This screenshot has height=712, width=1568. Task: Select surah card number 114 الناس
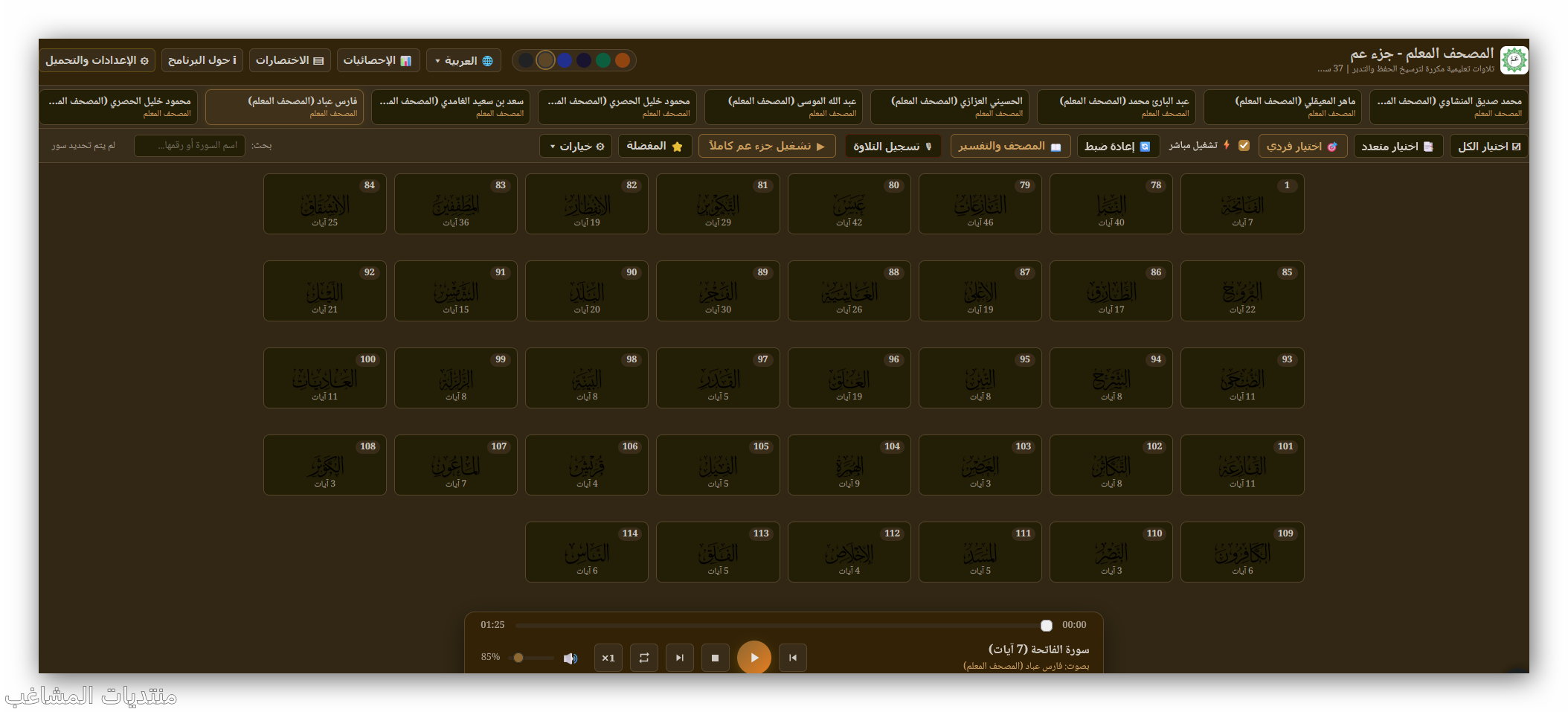[587, 552]
